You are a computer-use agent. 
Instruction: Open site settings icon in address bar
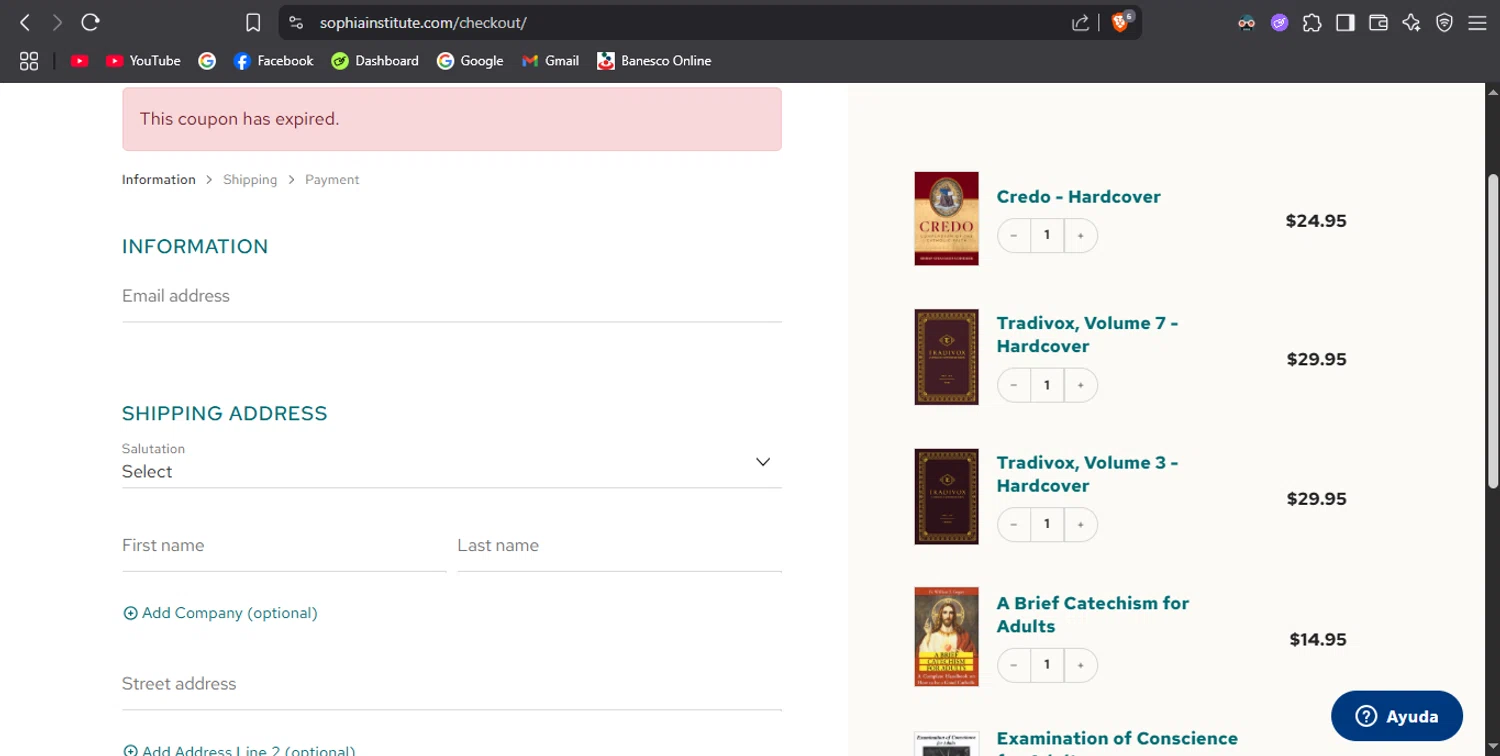296,23
